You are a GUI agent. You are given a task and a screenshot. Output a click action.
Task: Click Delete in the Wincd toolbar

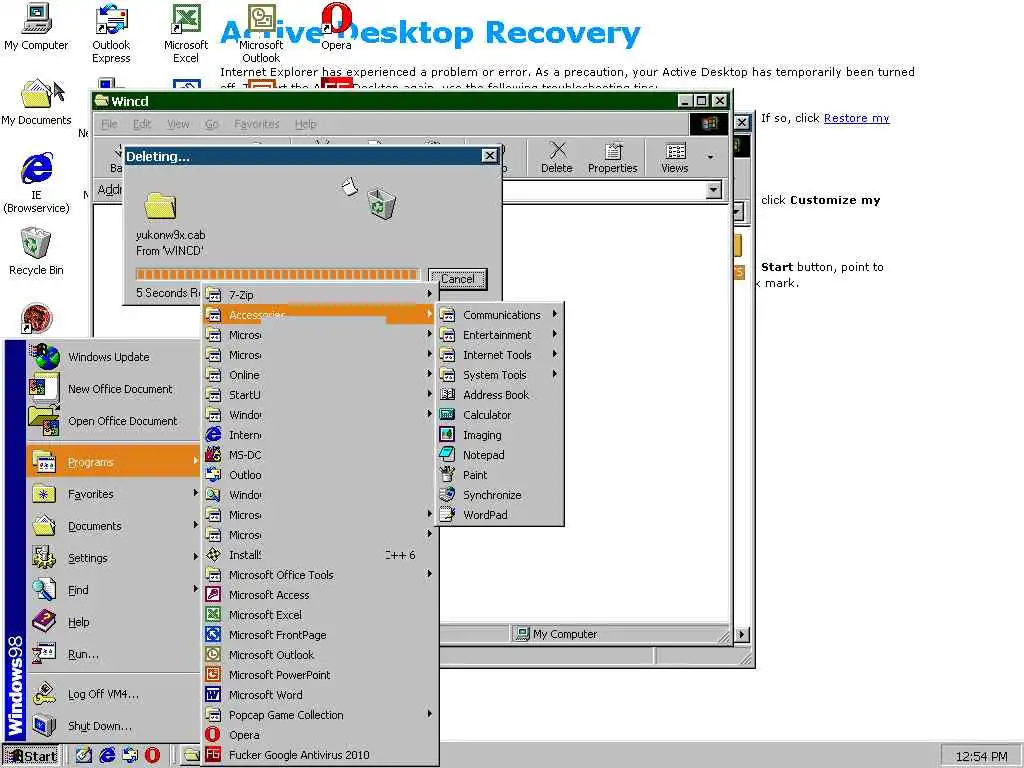point(557,157)
